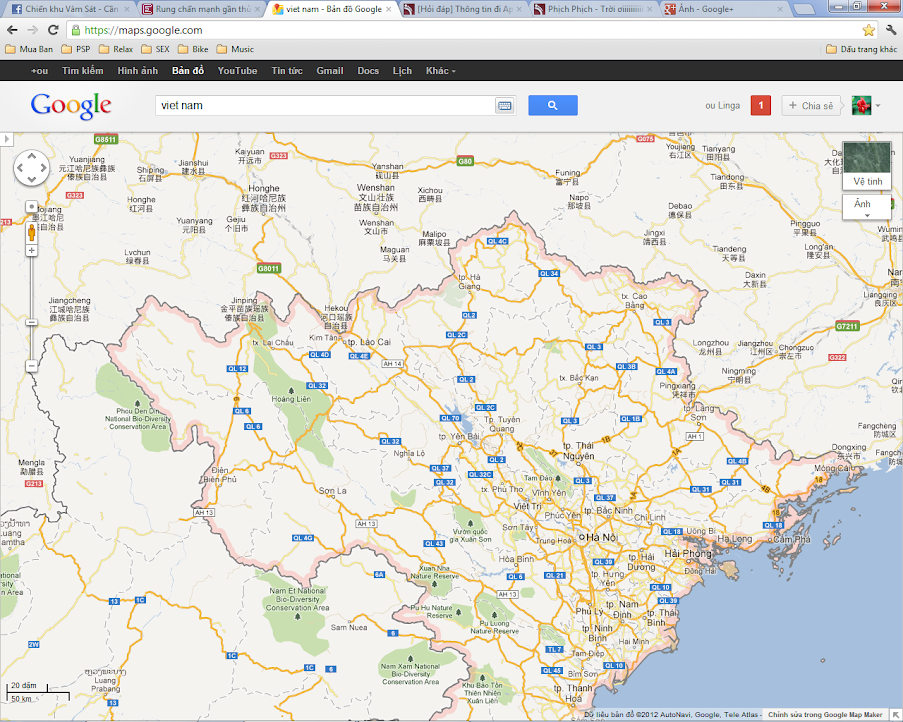Click tp. Lào Cai label on map

(369, 342)
